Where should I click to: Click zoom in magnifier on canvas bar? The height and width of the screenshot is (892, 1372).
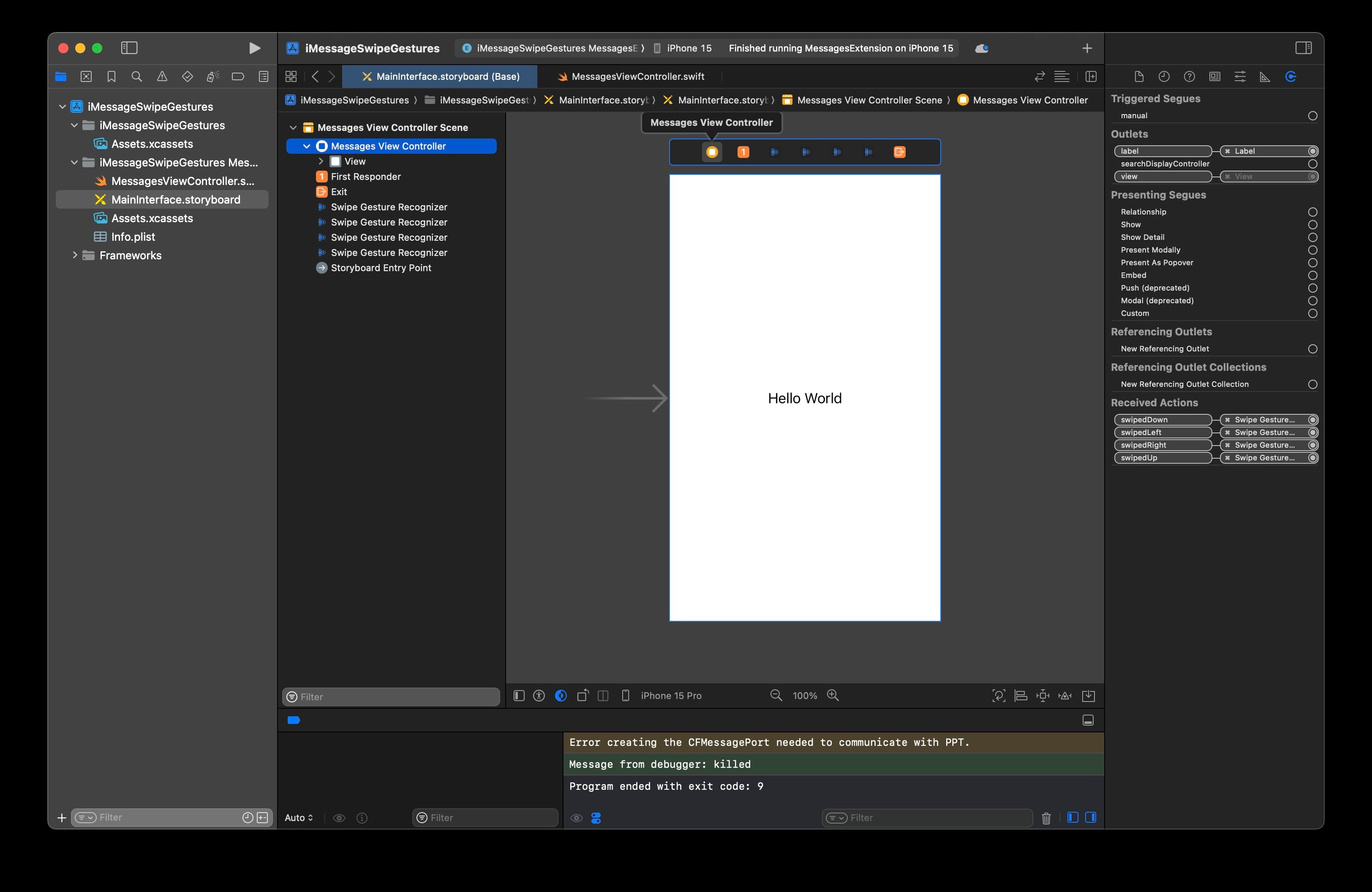(x=833, y=696)
